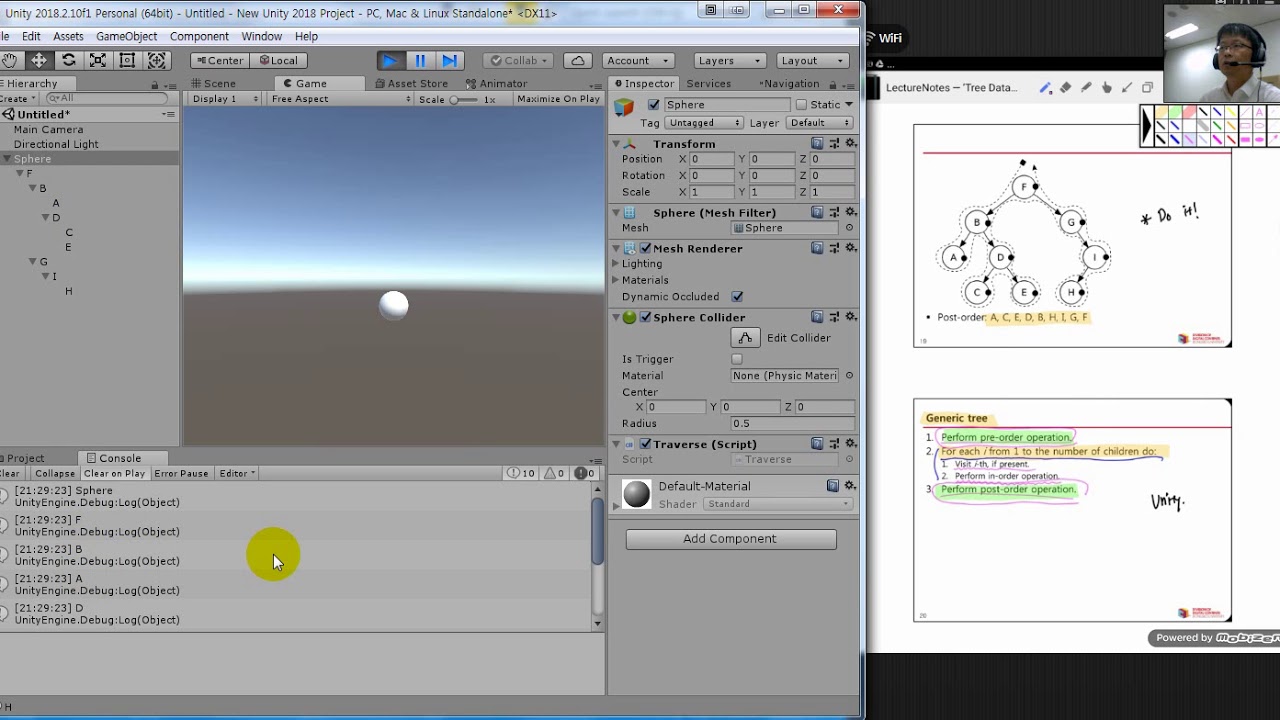Switch to the Asset Store tab
The width and height of the screenshot is (1280, 720).
point(411,84)
